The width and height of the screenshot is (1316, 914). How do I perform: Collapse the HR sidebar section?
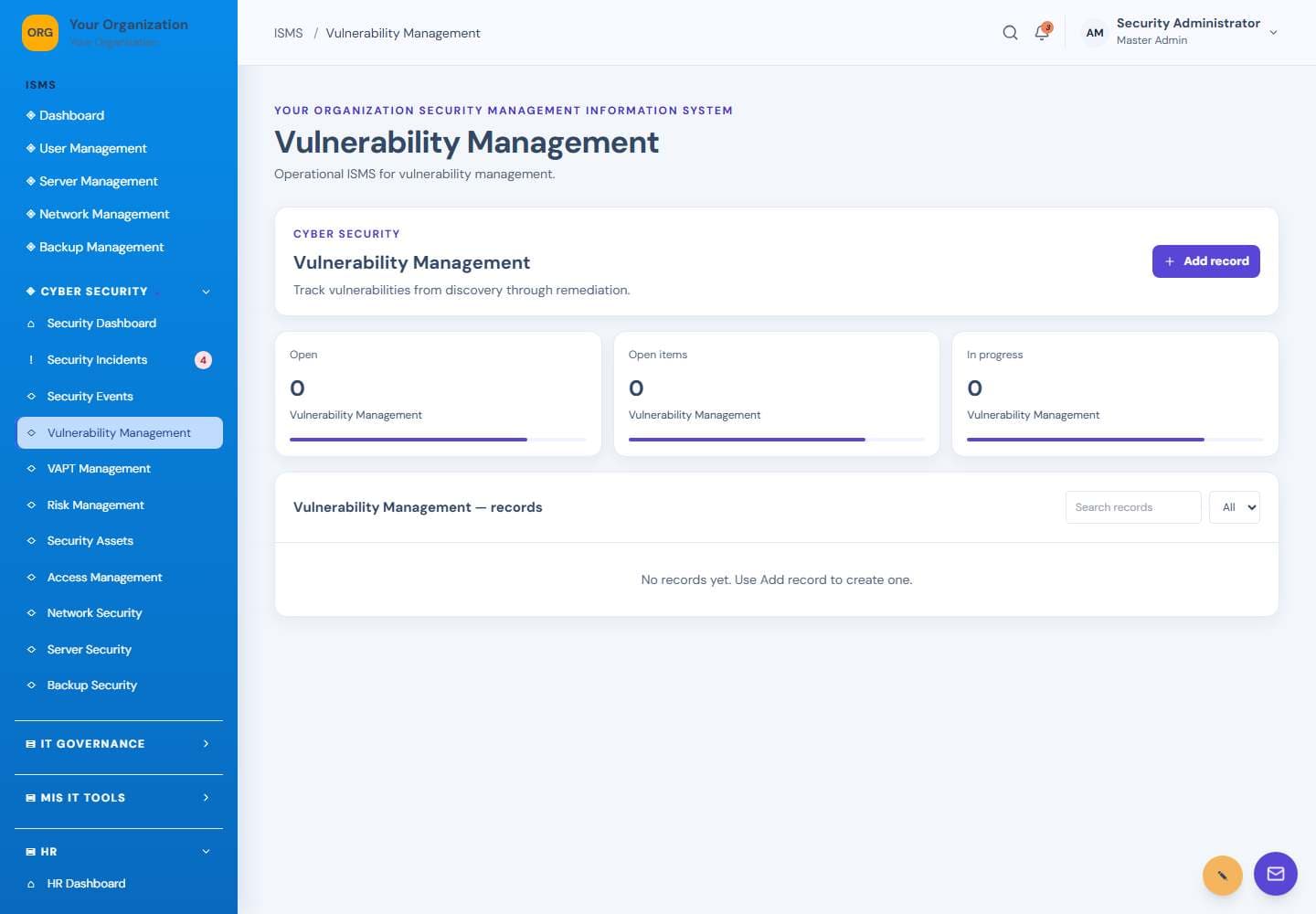coord(206,852)
